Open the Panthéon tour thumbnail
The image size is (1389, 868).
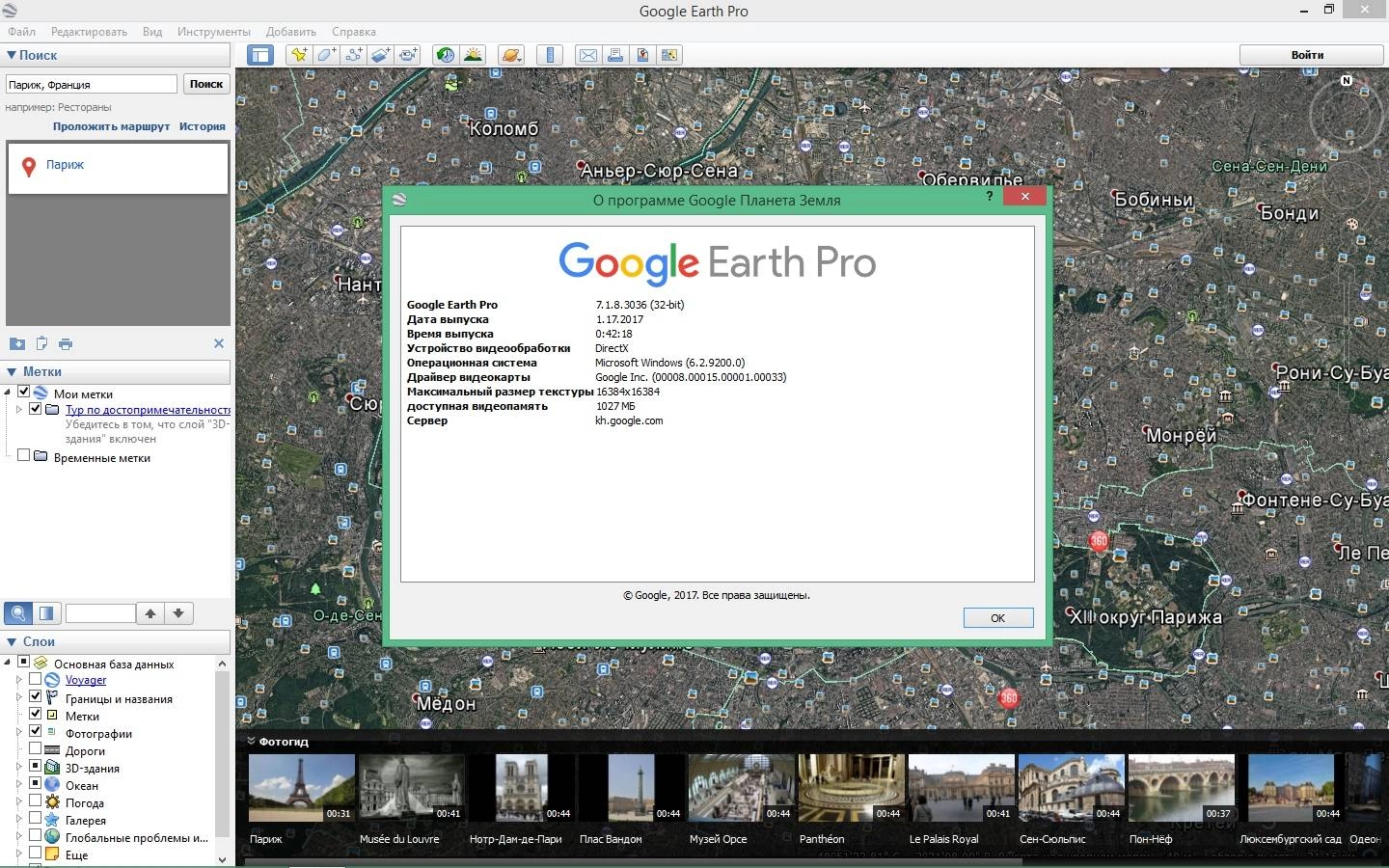[x=851, y=788]
